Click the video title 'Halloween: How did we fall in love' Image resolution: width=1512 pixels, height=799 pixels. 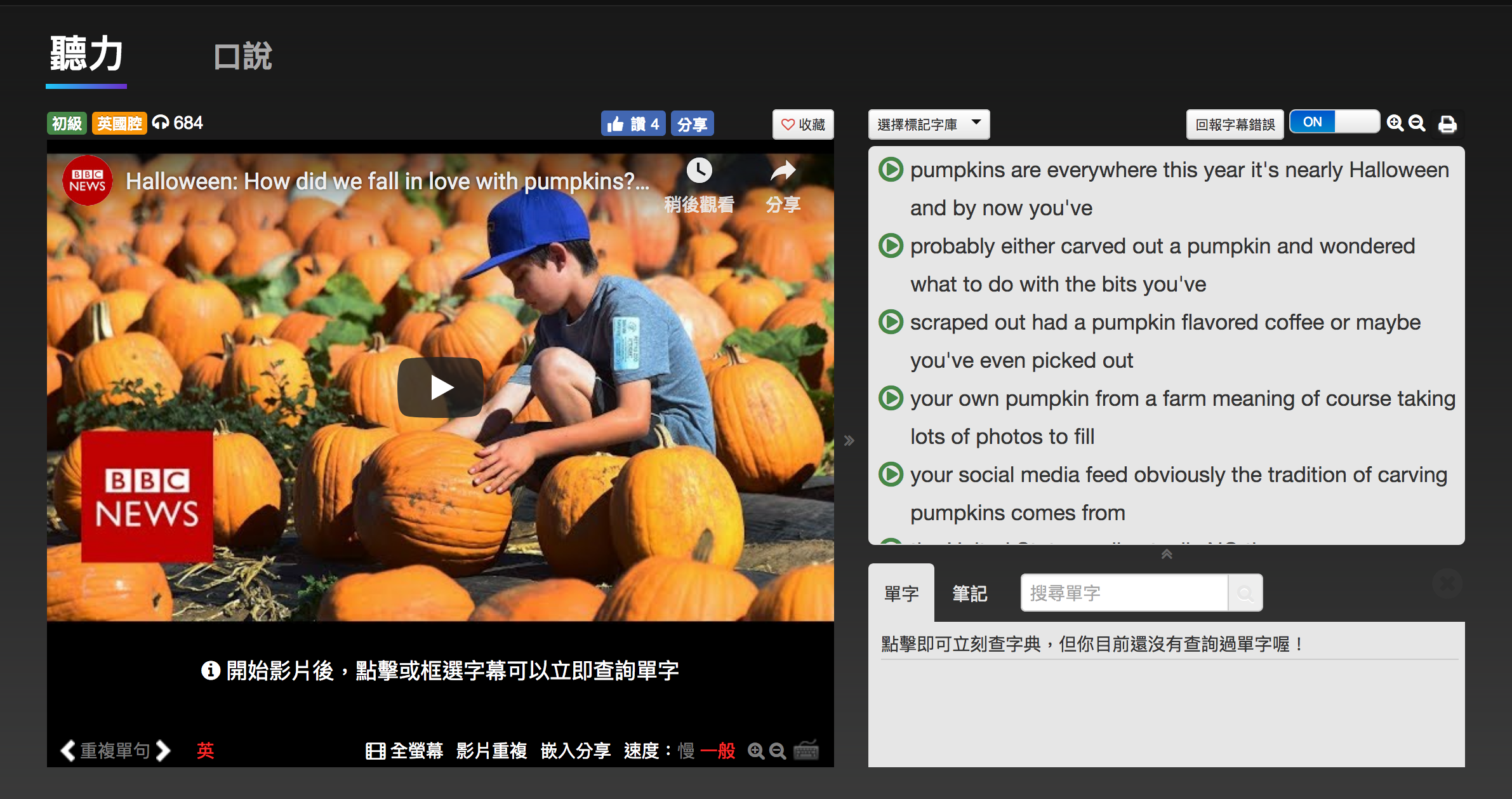pyautogui.click(x=388, y=182)
